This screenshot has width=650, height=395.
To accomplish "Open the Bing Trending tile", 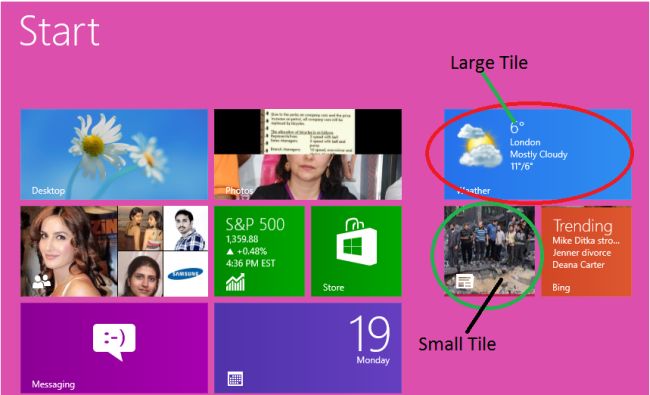I will tap(586, 251).
